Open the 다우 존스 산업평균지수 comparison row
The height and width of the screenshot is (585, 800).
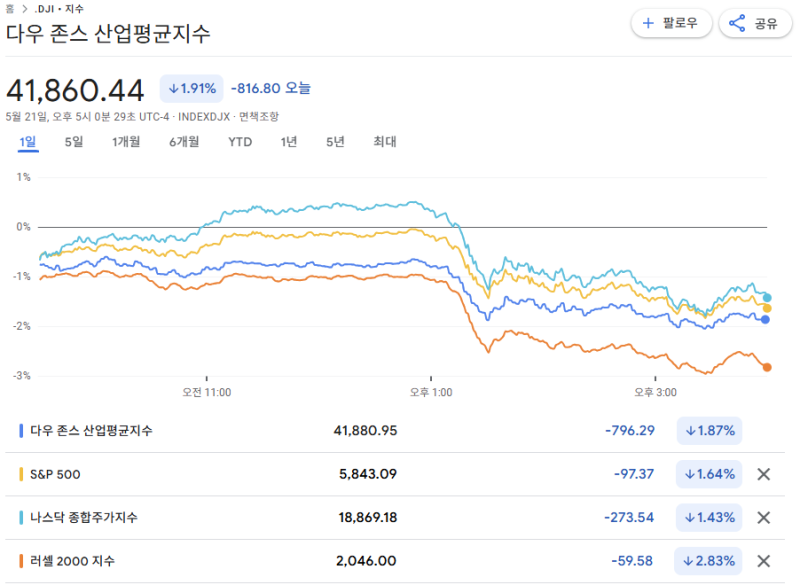pos(395,430)
